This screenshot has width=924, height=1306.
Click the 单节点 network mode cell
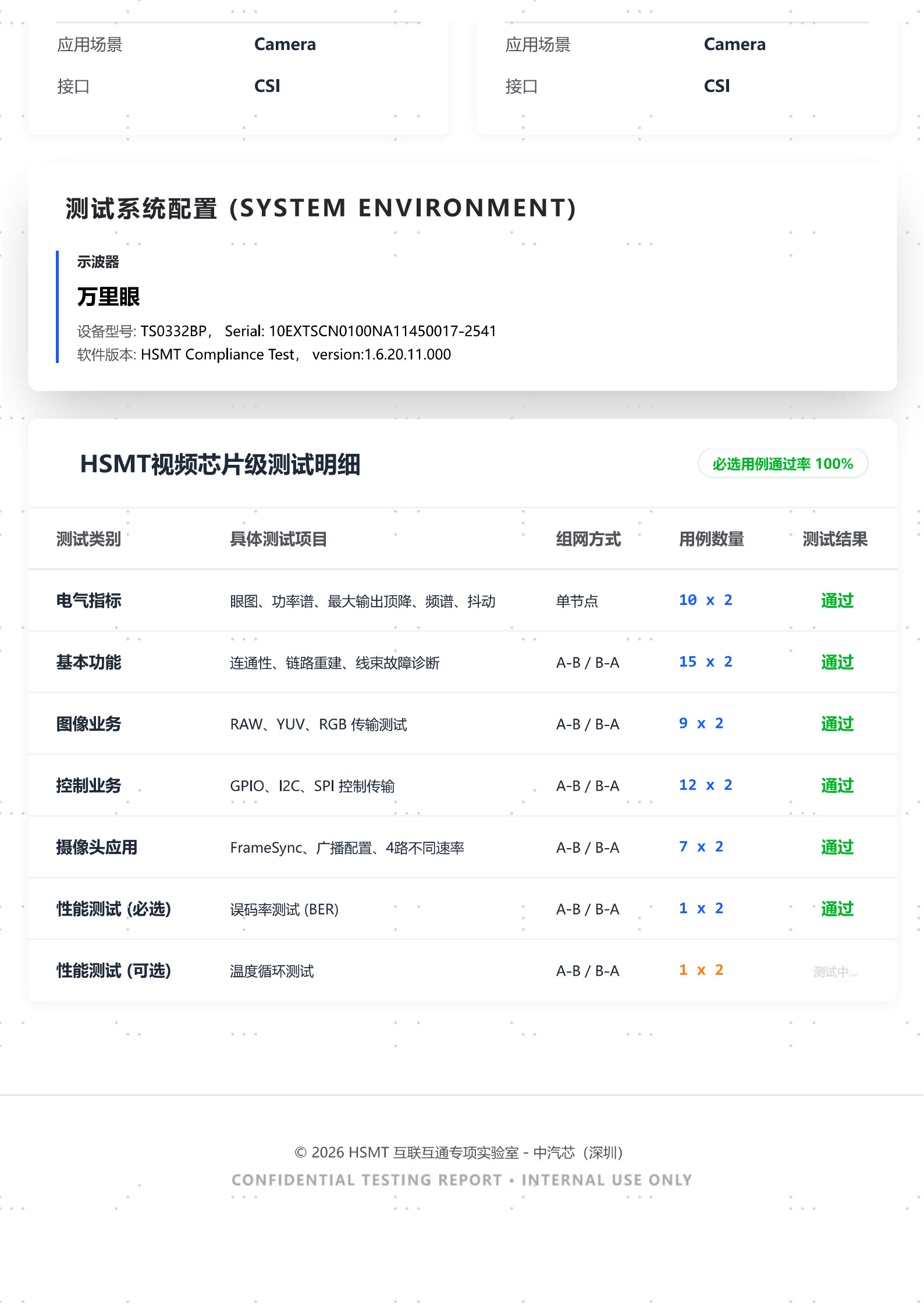(x=577, y=601)
